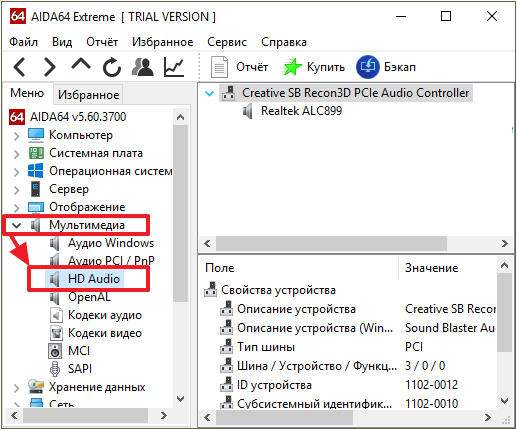
Task: Click the back navigation arrow icon
Action: pyautogui.click(x=19, y=67)
